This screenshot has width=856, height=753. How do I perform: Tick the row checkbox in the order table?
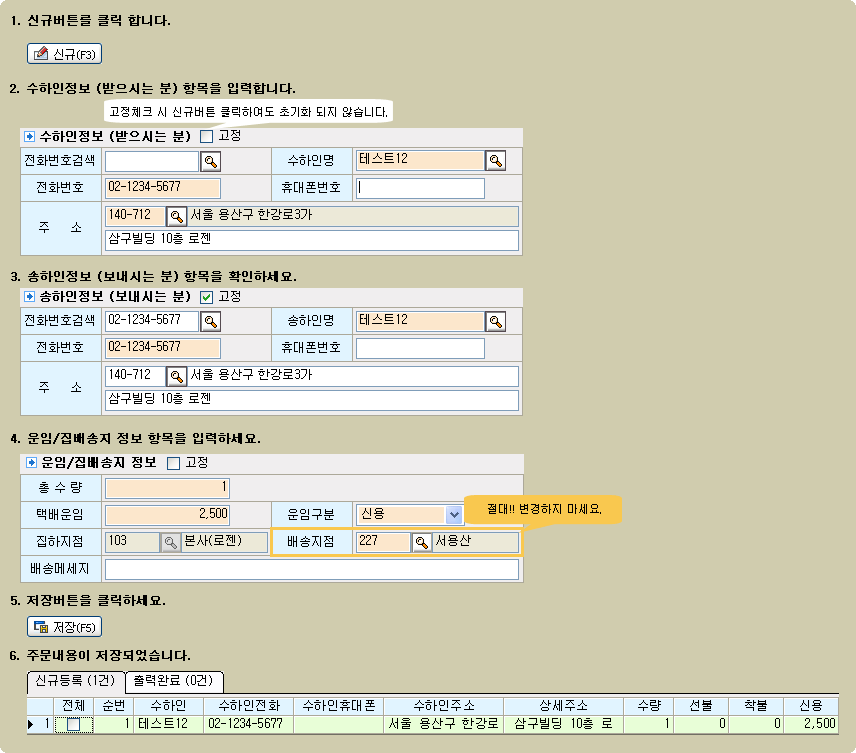(x=74, y=724)
